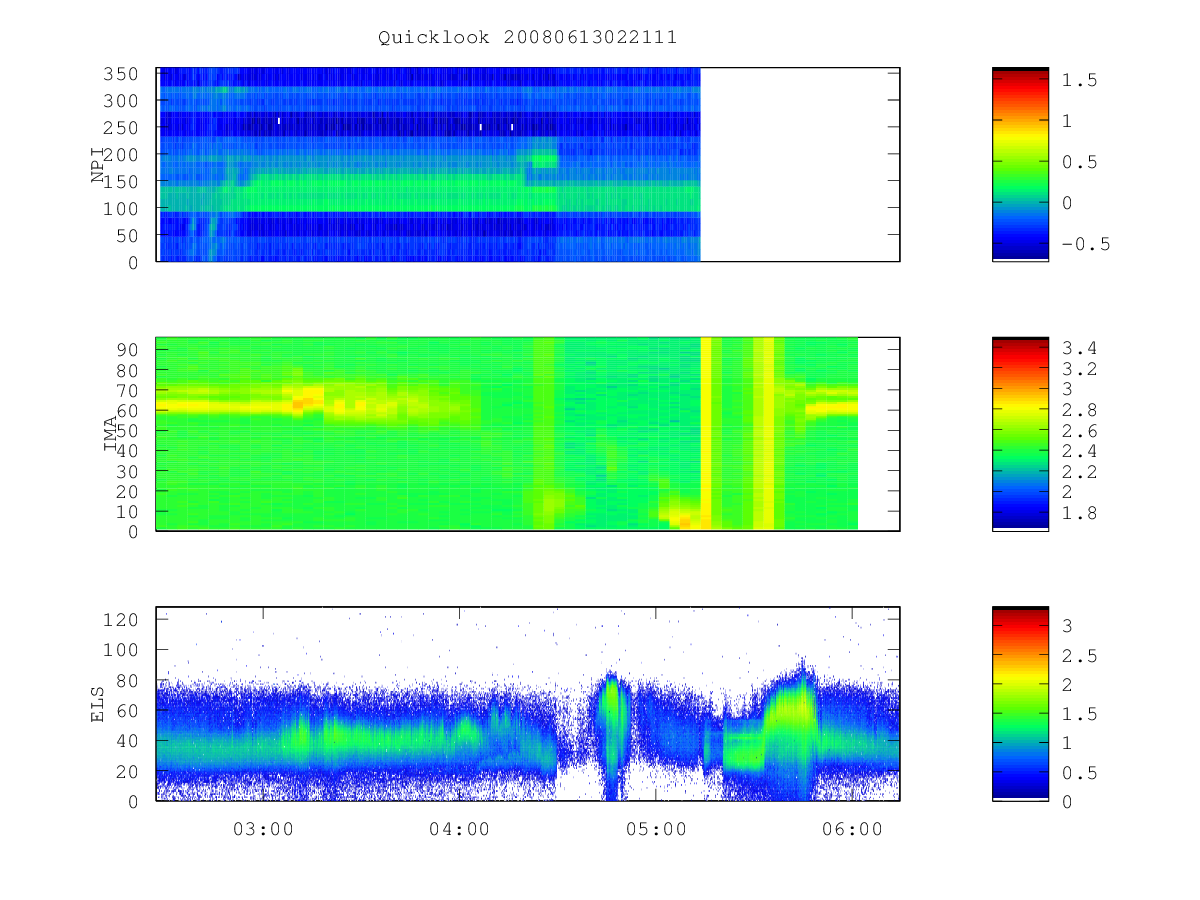Click the 2.2 label on IMA colorbar

1080,472
